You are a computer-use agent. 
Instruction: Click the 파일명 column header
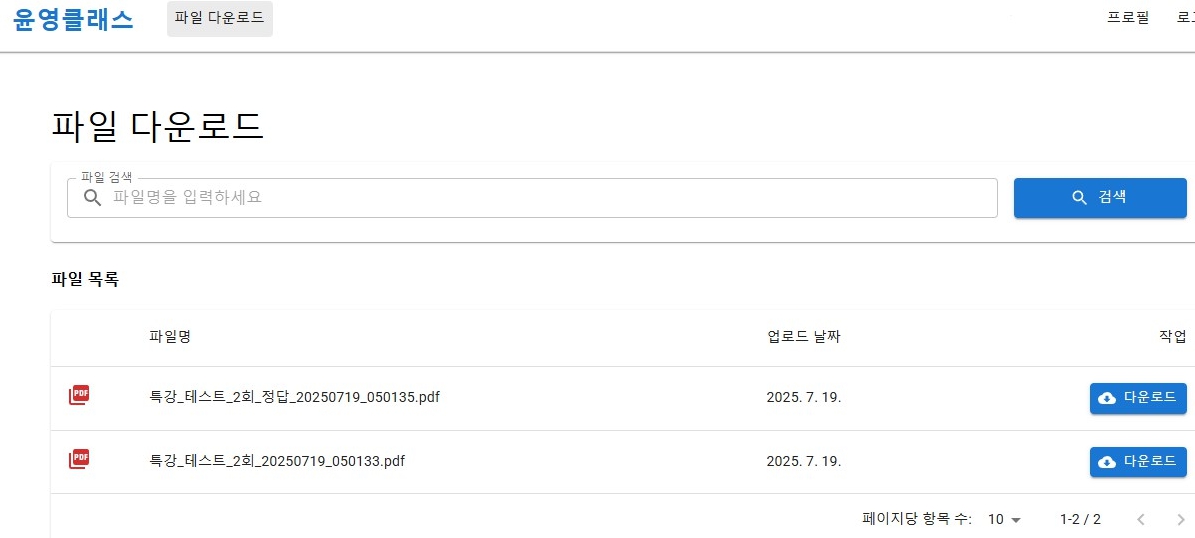click(170, 337)
